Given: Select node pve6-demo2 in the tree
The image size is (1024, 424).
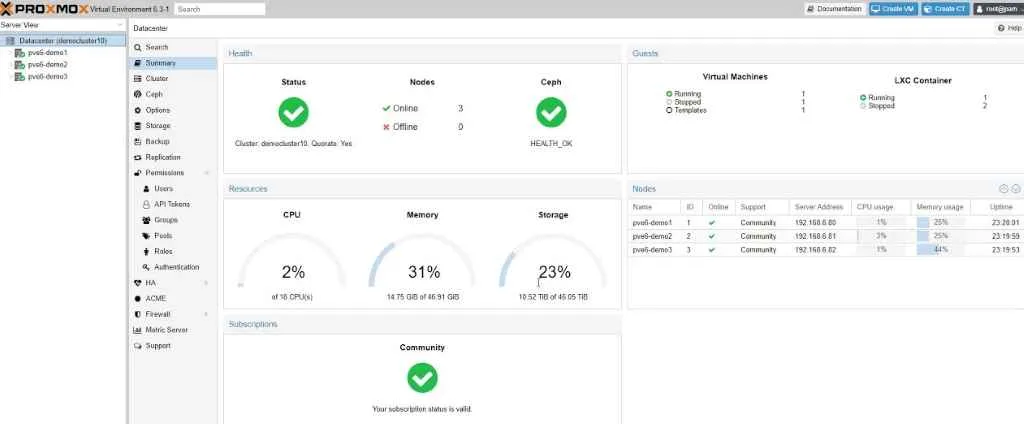Looking at the screenshot, I should pyautogui.click(x=47, y=65).
